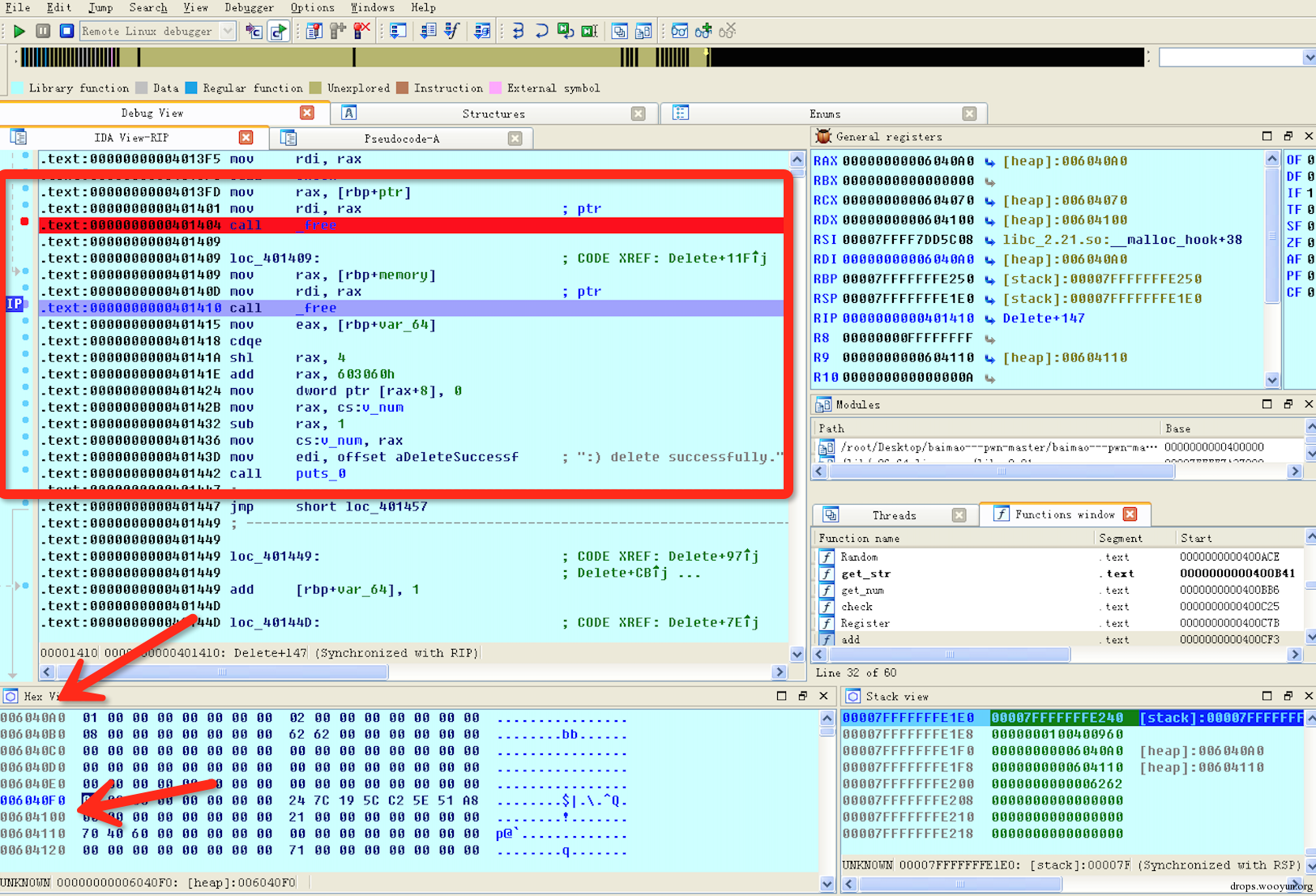This screenshot has height=896, width=1316.
Task: Click the green Start process play icon
Action: tap(19, 31)
